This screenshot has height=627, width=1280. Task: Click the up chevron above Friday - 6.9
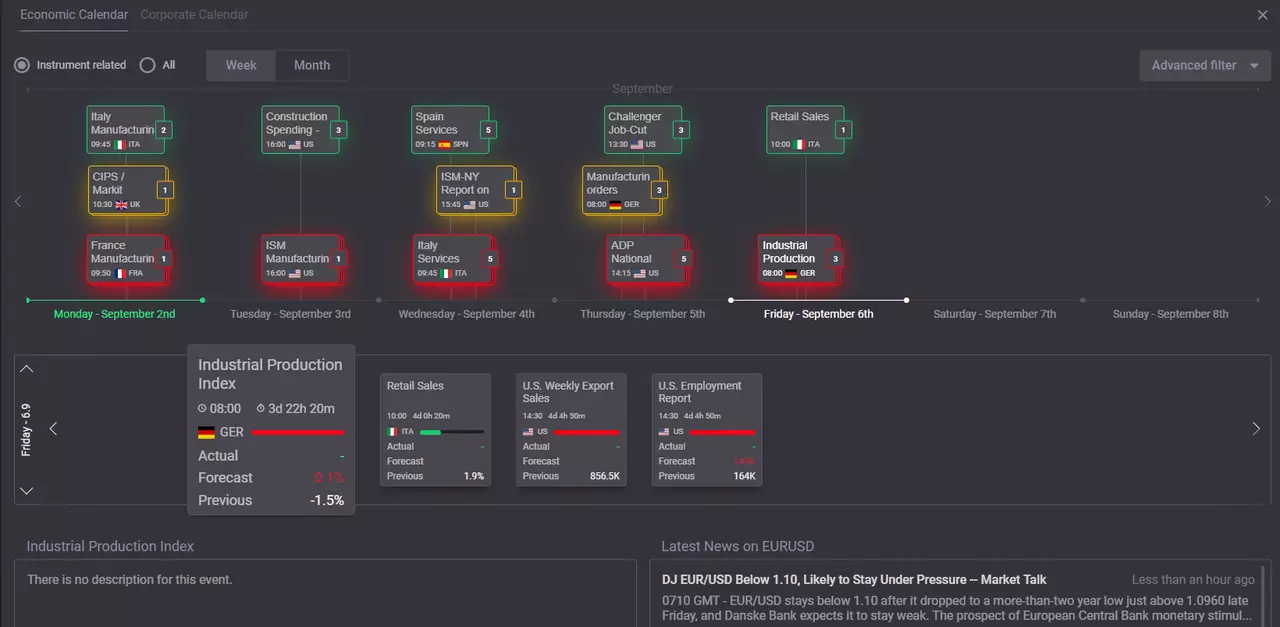tap(27, 369)
